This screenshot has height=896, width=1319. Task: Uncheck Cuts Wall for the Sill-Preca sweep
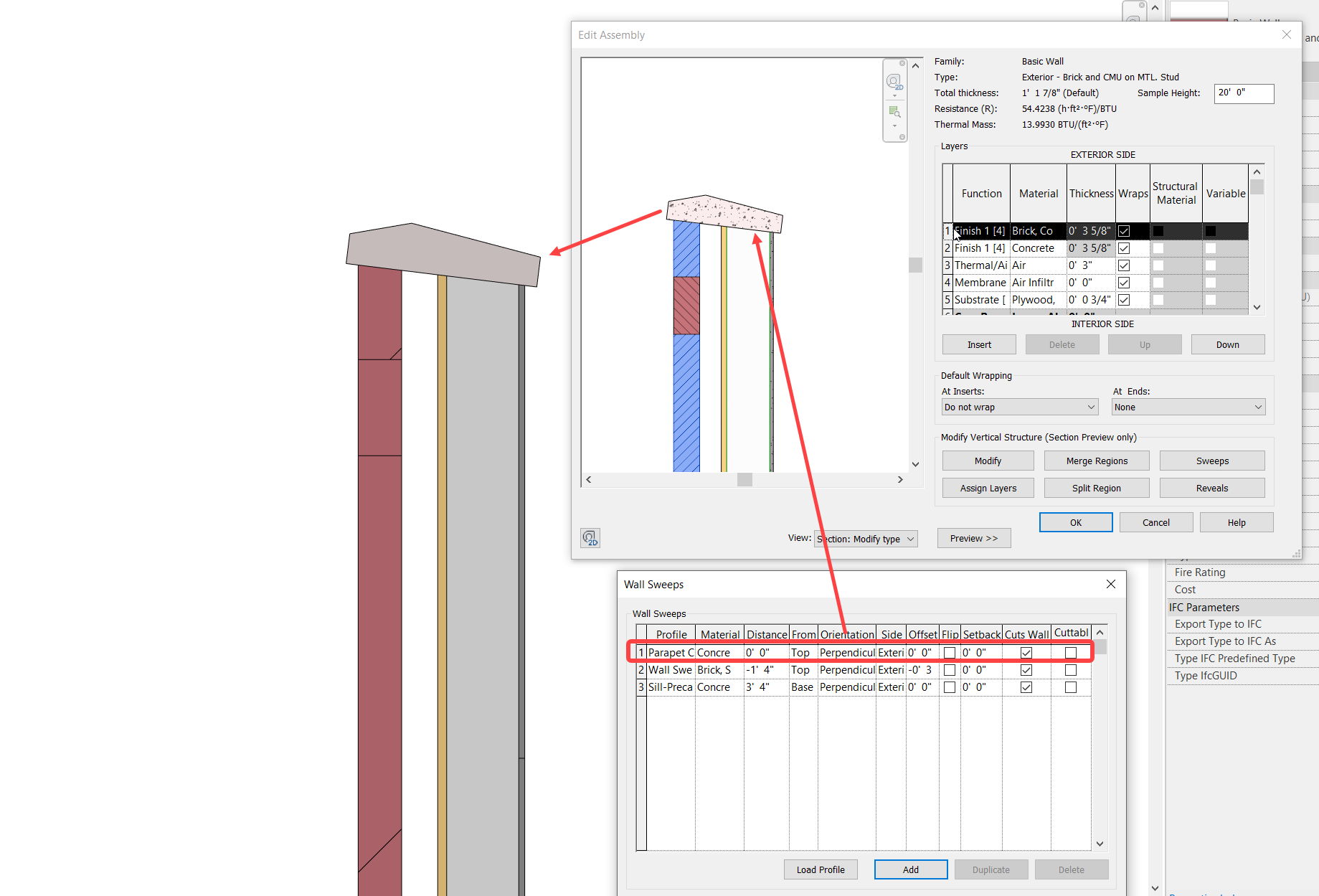pos(1026,687)
